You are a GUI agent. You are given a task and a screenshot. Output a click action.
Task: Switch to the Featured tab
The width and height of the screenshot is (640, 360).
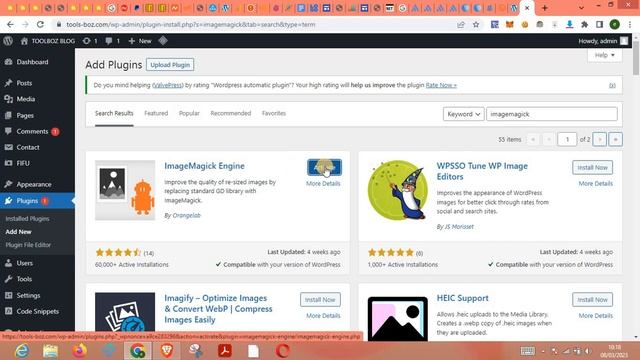[156, 113]
